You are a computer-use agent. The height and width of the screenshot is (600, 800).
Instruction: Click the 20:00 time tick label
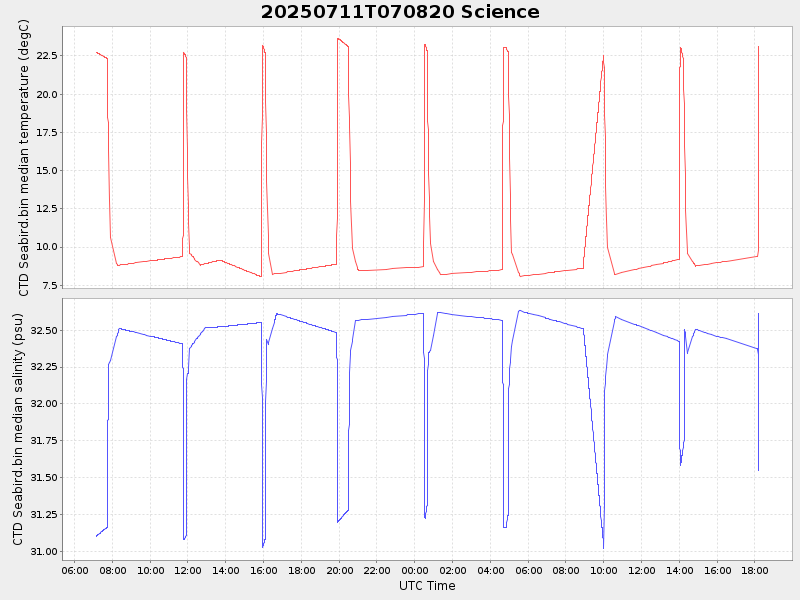[339, 570]
